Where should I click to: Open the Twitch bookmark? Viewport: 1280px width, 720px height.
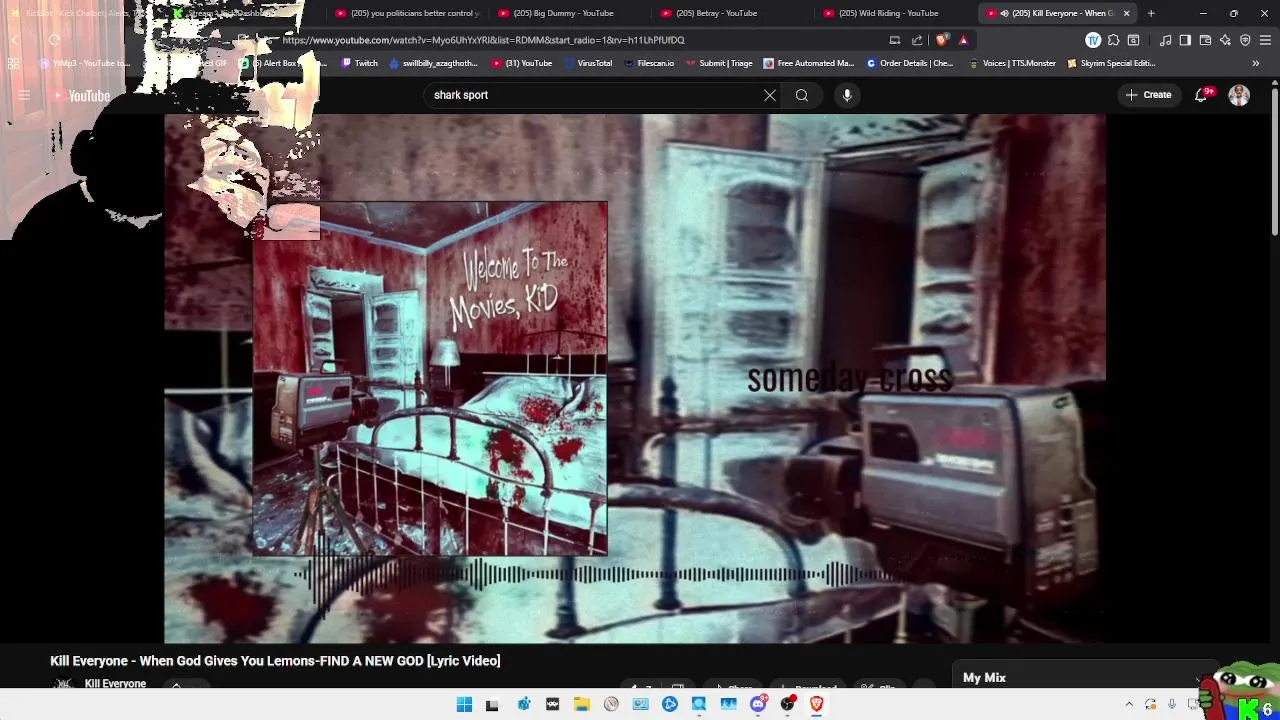[360, 63]
